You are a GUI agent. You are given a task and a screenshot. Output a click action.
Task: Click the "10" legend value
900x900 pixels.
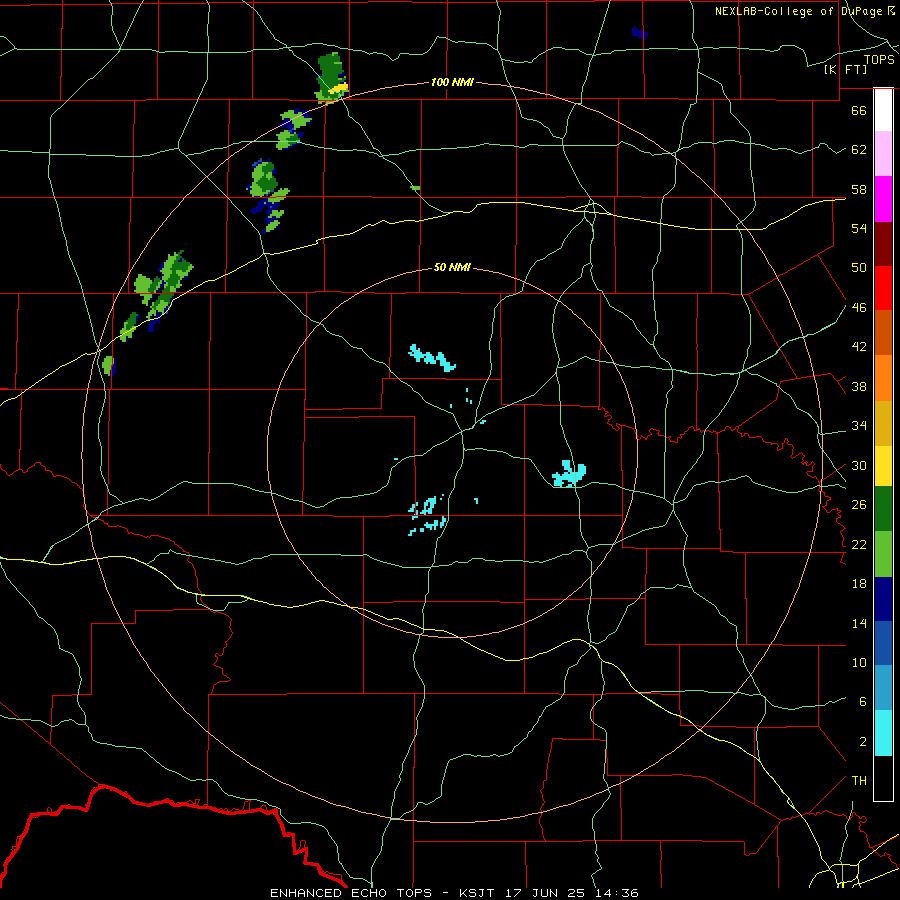tap(859, 663)
